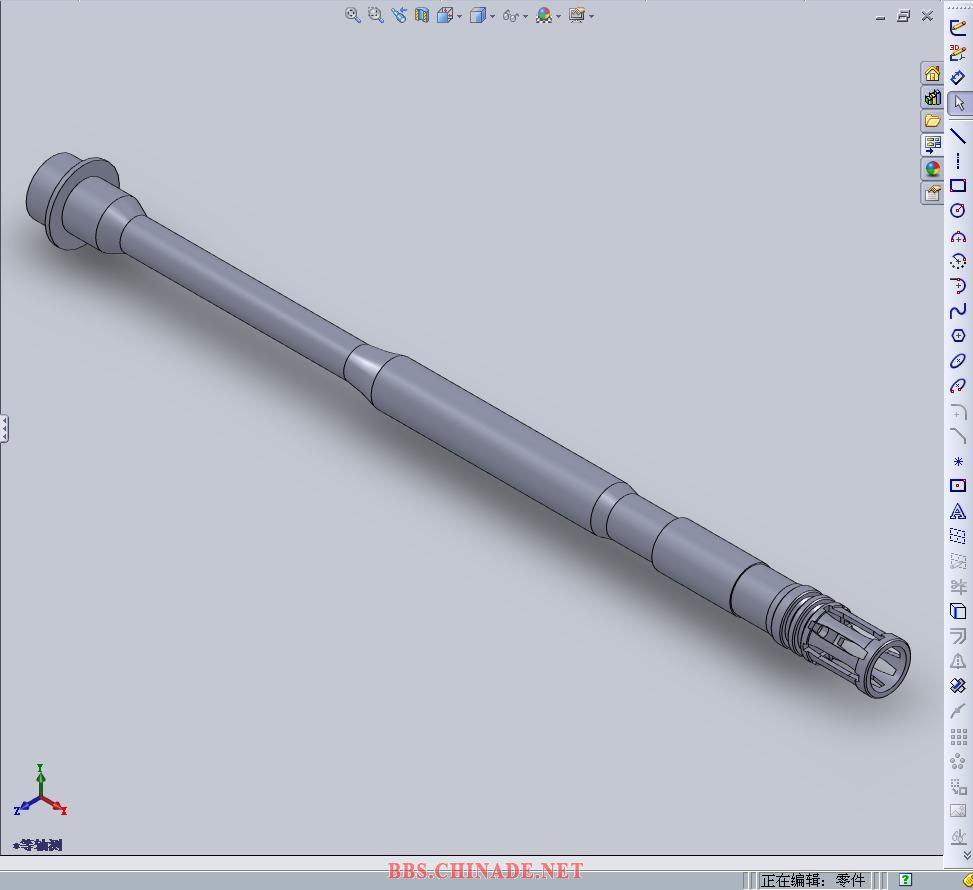Open the Display Style dropdown arrow

493,16
